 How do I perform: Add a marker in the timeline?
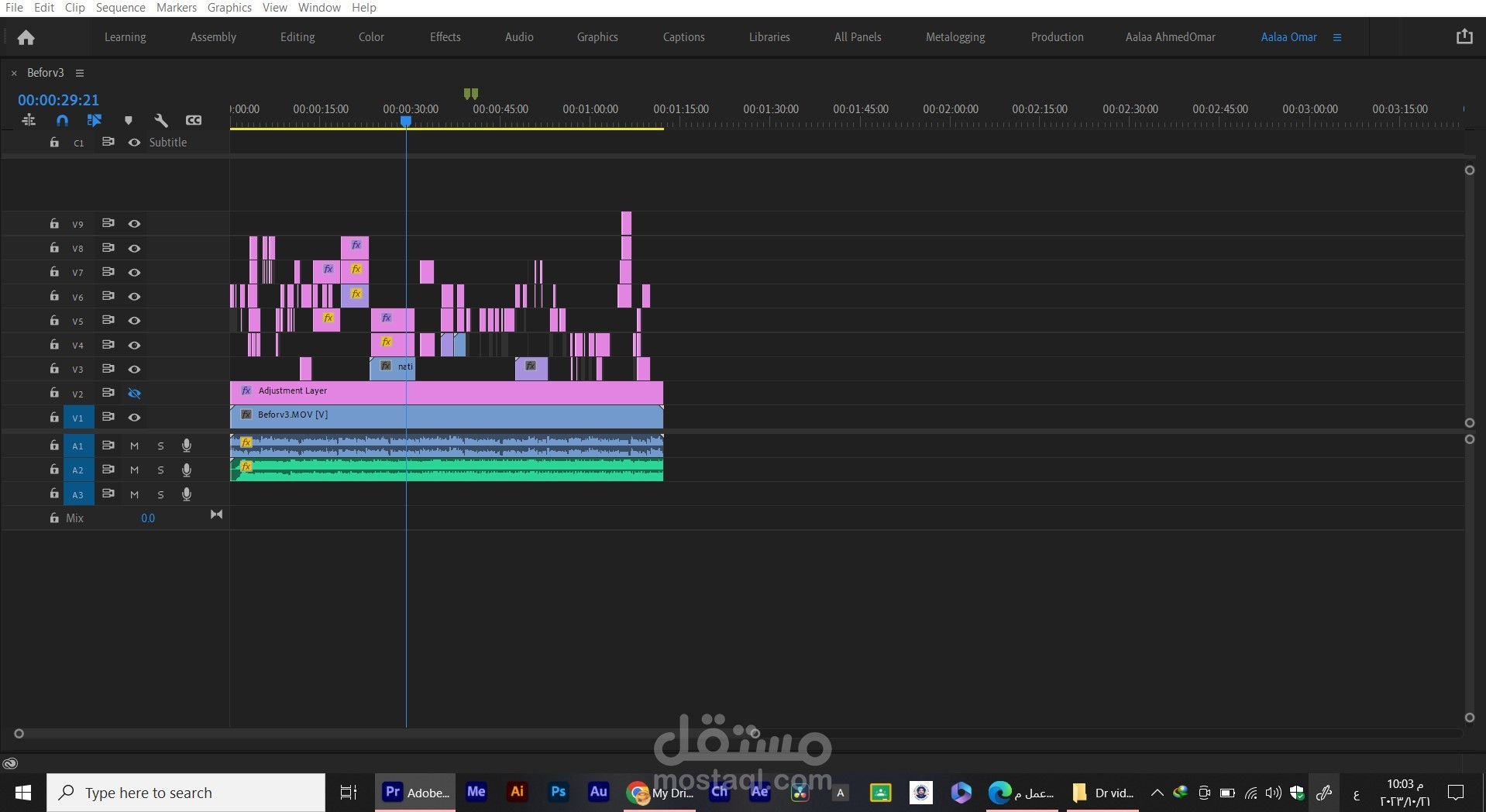tap(129, 120)
